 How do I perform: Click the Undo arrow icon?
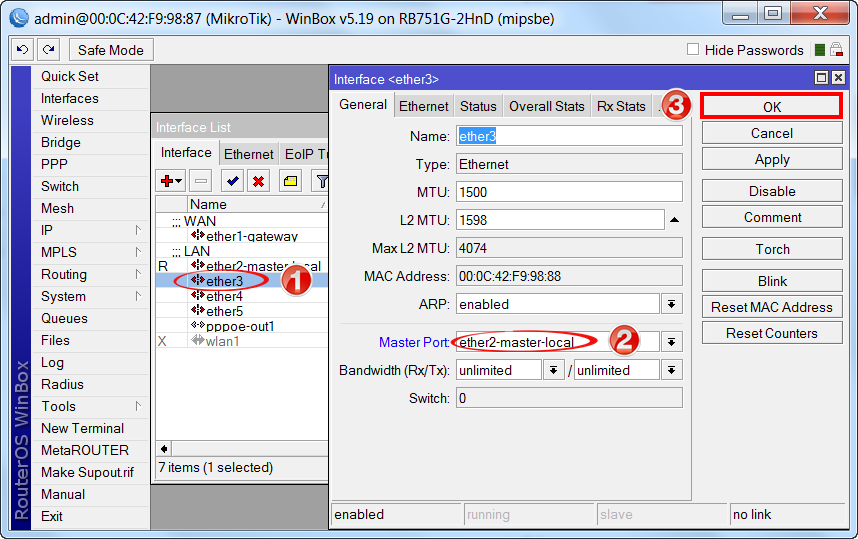click(x=22, y=50)
